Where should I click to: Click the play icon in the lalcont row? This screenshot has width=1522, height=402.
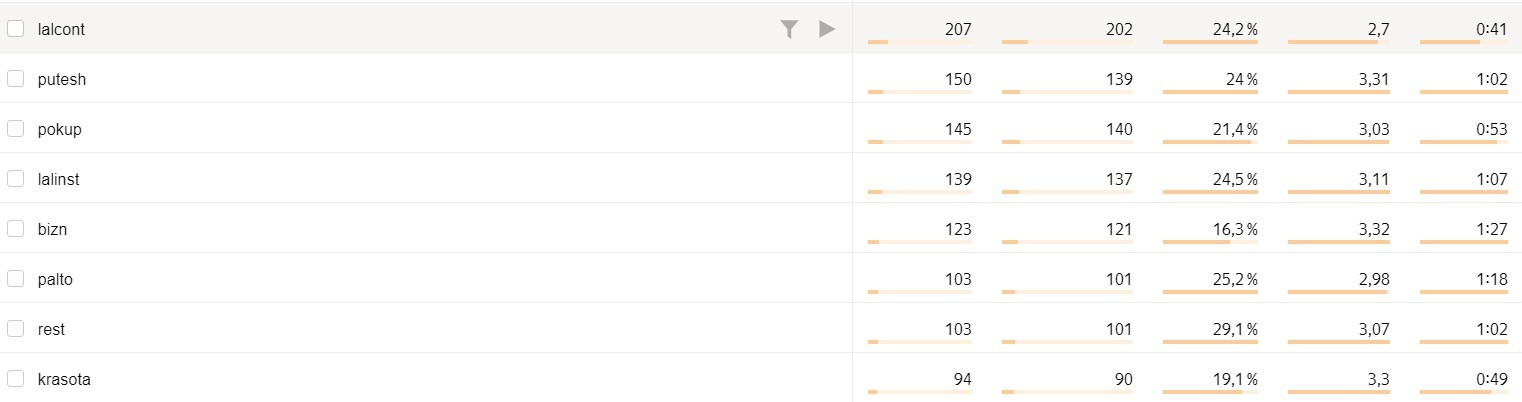pyautogui.click(x=827, y=29)
